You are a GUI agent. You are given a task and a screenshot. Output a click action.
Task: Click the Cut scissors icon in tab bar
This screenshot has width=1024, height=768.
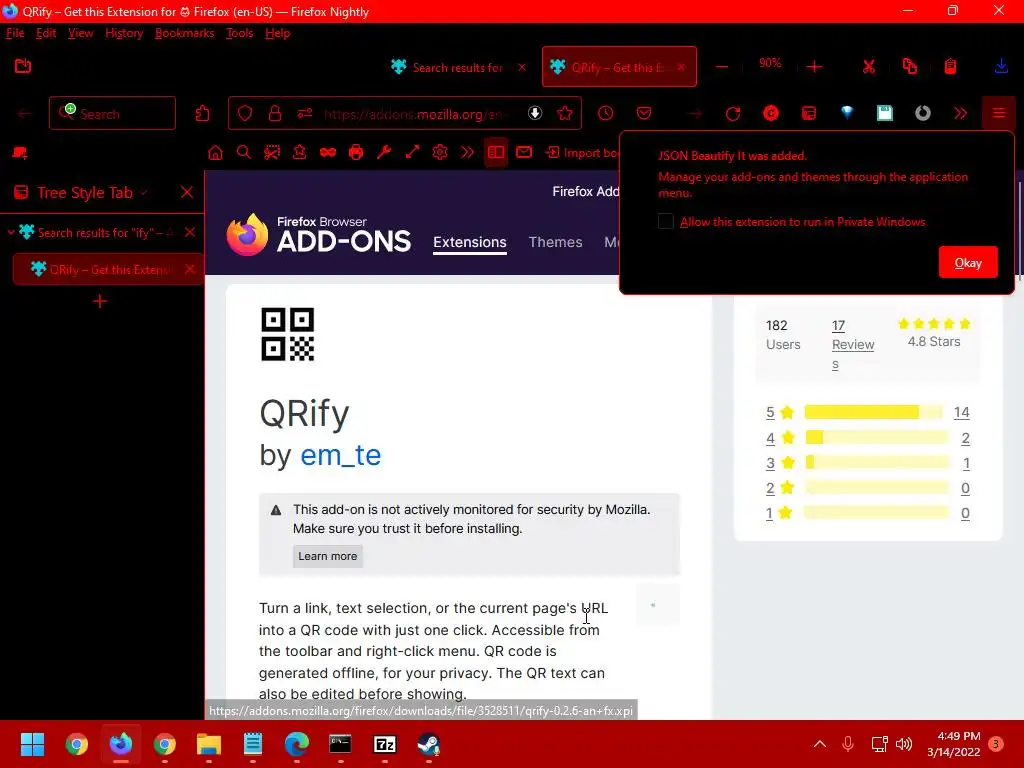click(869, 67)
